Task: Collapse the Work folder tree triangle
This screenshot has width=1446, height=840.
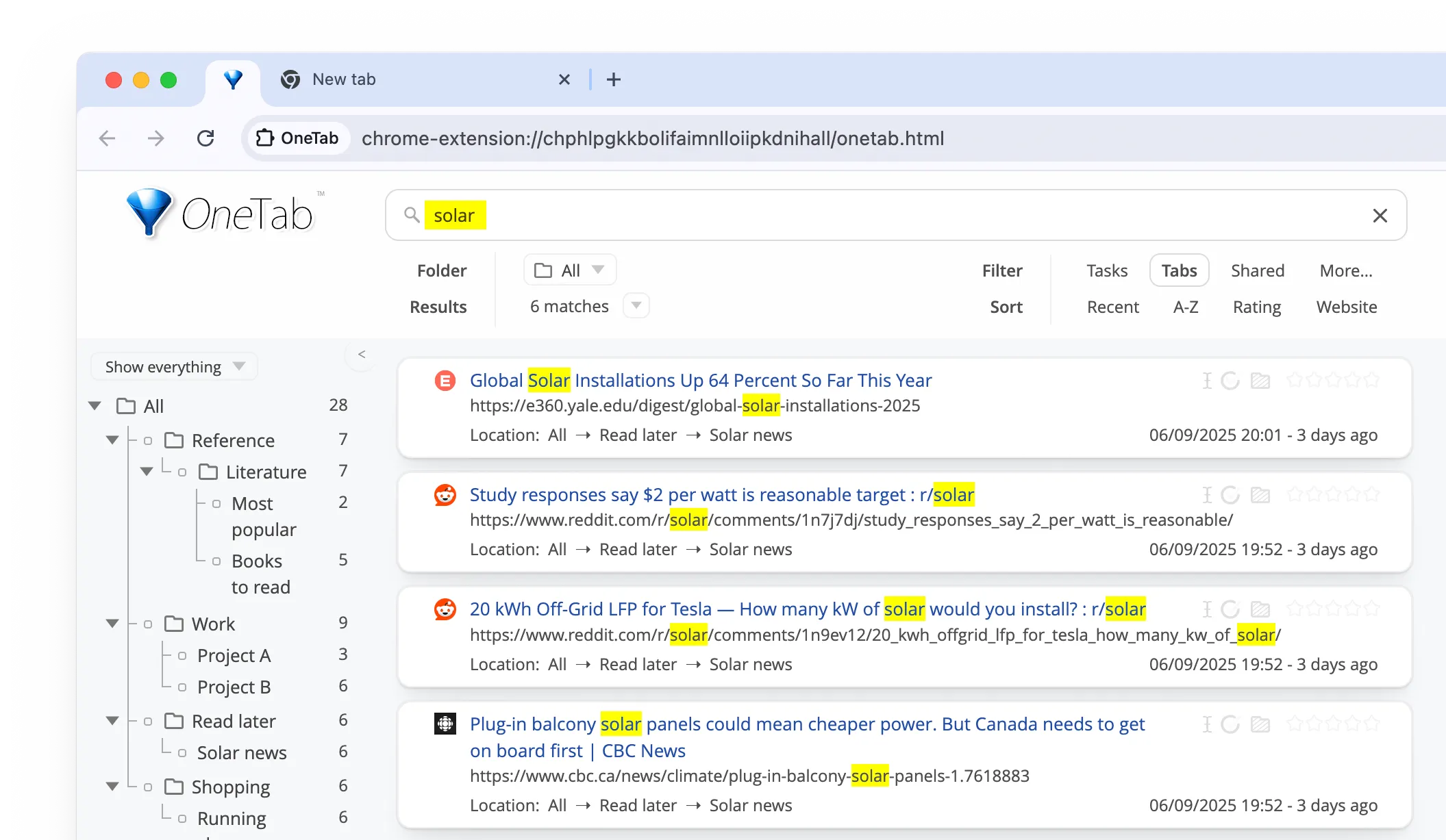Action: [112, 624]
